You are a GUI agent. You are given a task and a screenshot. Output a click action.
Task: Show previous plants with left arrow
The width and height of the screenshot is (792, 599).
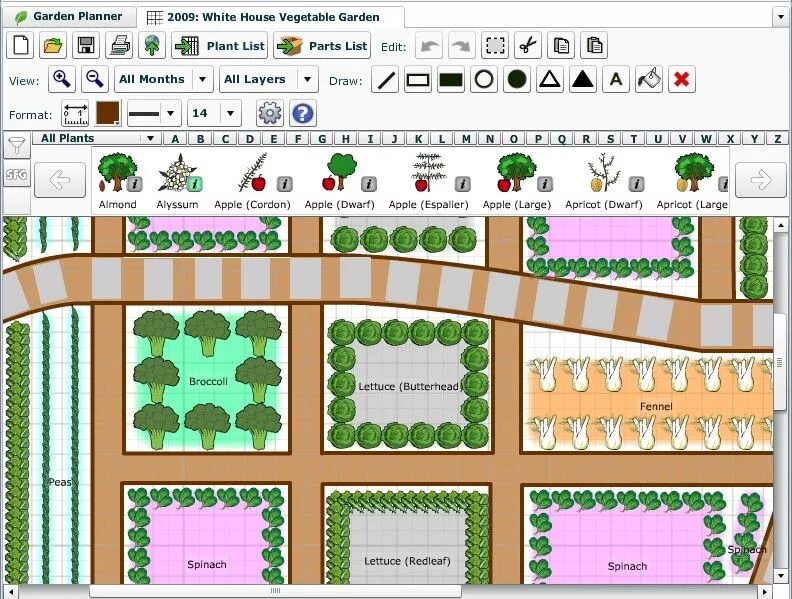(x=60, y=180)
